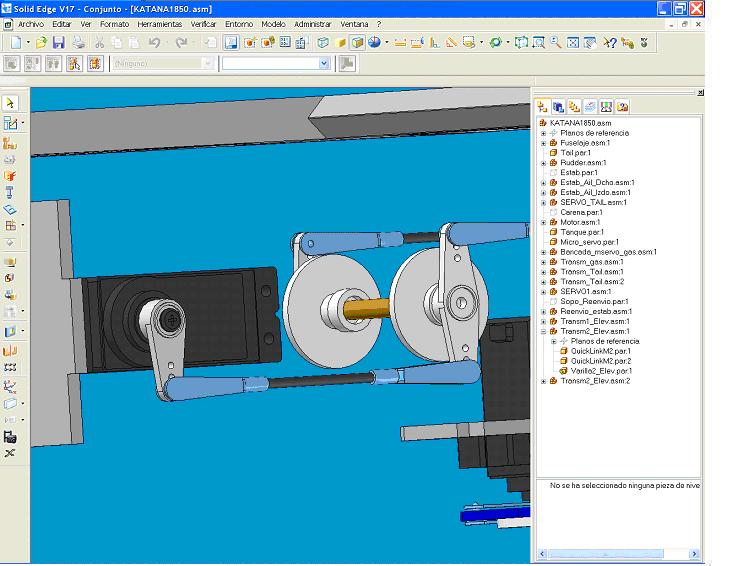735x566 pixels.
Task: Click the Undo arrow icon
Action: pyautogui.click(x=154, y=43)
